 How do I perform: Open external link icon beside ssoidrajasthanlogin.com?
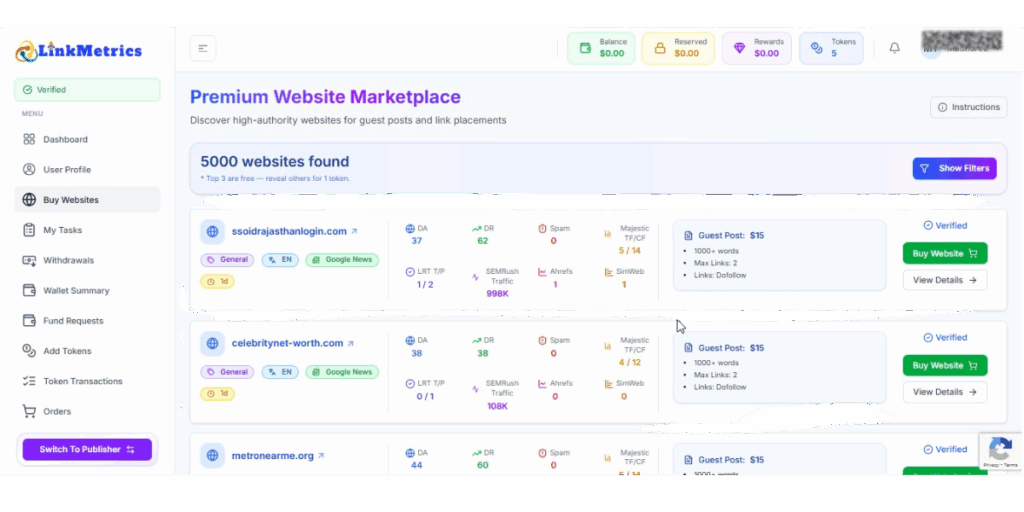click(x=354, y=232)
